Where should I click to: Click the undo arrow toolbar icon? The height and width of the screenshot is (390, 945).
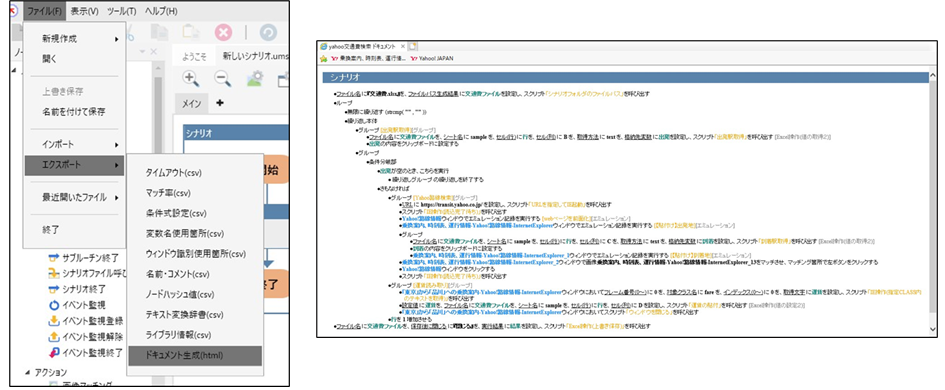tap(268, 33)
